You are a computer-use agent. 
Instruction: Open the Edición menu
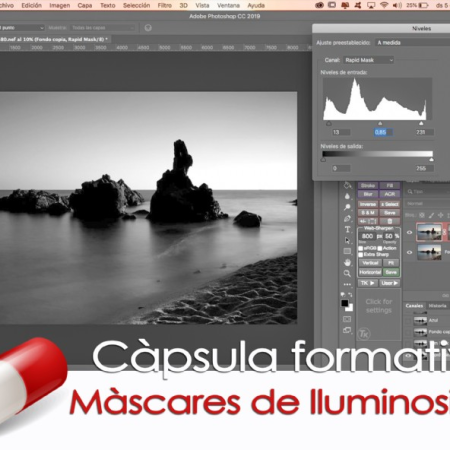pos(32,5)
